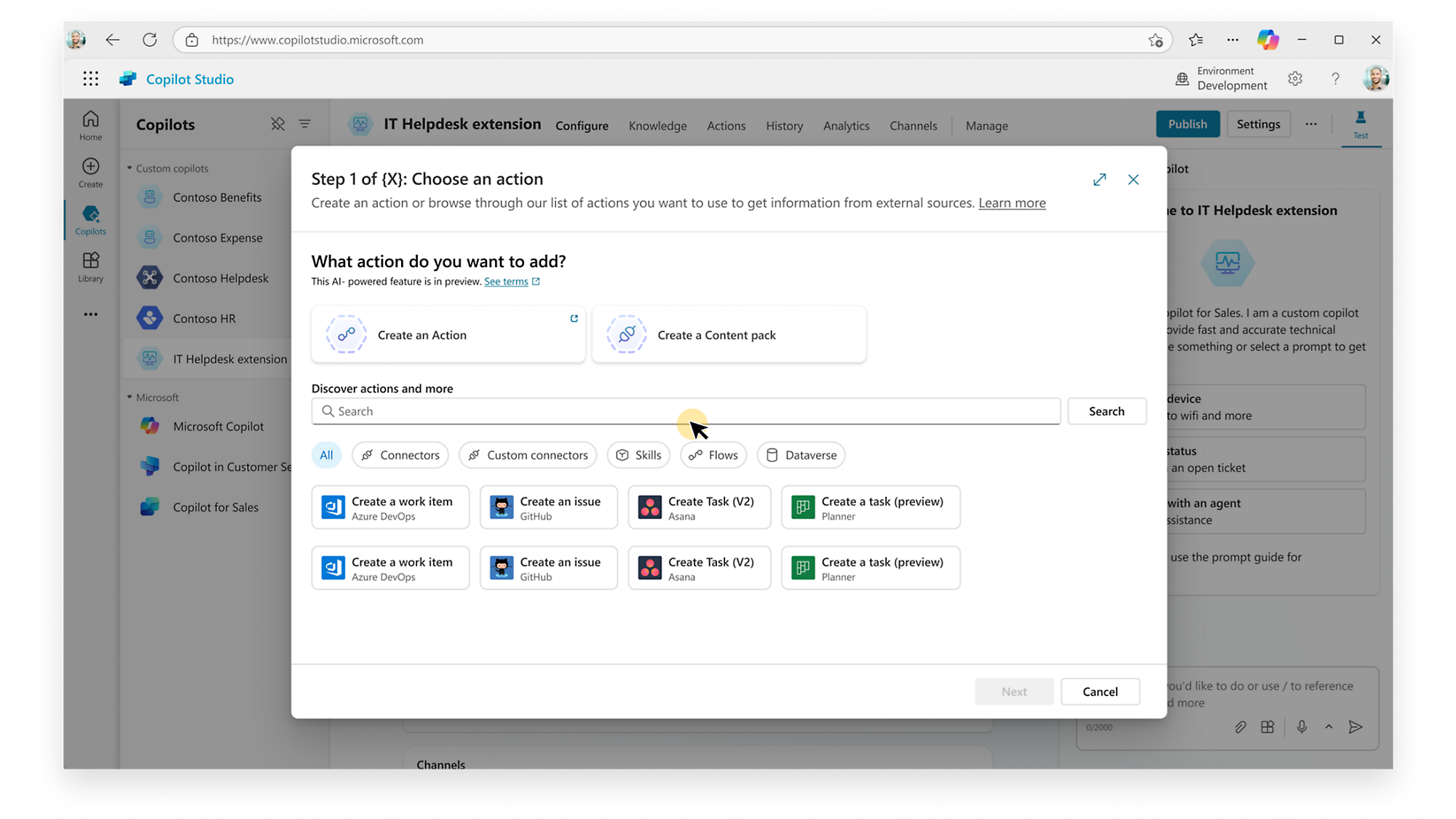The width and height of the screenshot is (1456, 819).
Task: Click the Cancel button
Action: pos(1100,692)
